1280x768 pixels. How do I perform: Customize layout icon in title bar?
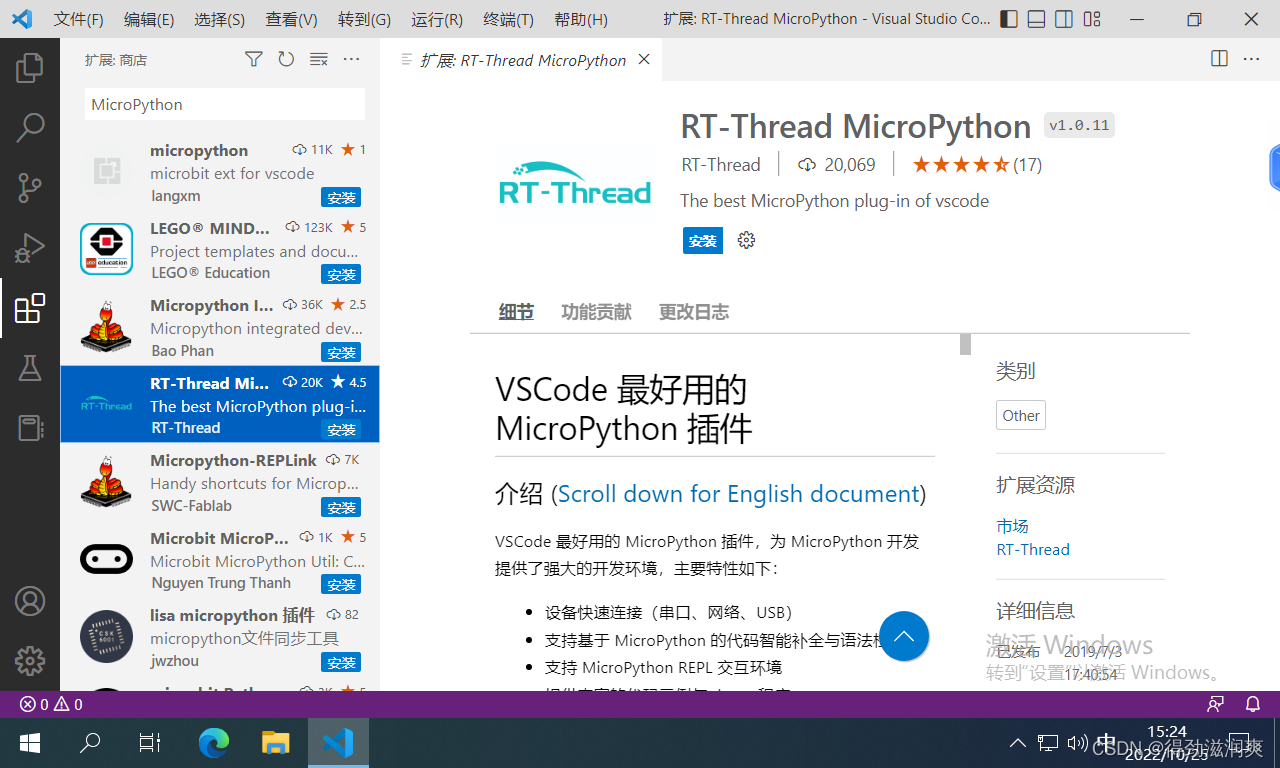[x=1092, y=19]
